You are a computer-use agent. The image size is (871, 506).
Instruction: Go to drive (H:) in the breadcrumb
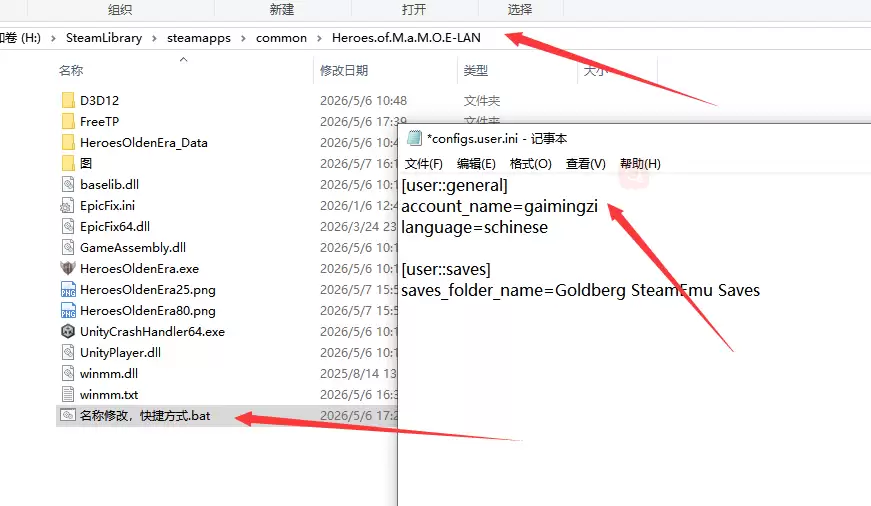(x=21, y=38)
